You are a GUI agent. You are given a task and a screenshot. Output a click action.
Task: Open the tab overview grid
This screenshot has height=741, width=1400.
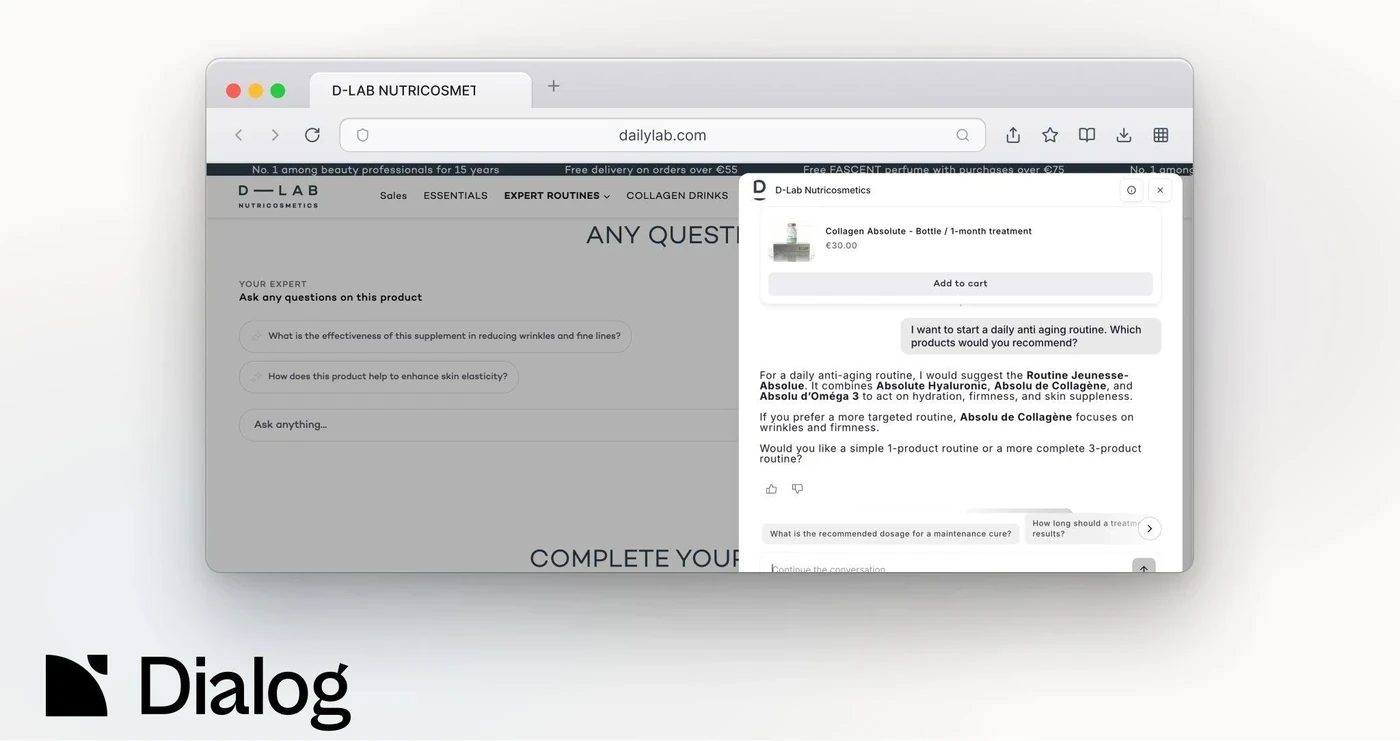pyautogui.click(x=1161, y=135)
